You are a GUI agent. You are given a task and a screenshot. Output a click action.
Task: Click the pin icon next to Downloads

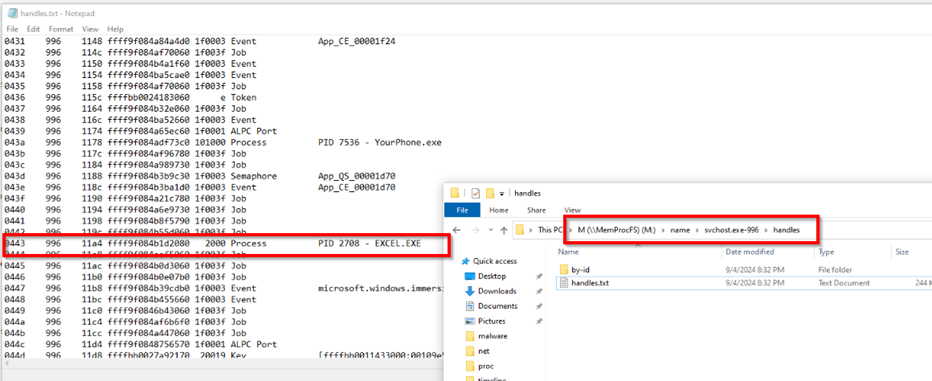tap(539, 291)
